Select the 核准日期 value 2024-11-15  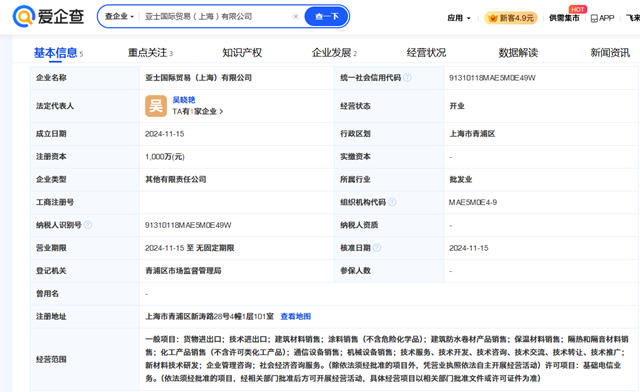(x=469, y=248)
